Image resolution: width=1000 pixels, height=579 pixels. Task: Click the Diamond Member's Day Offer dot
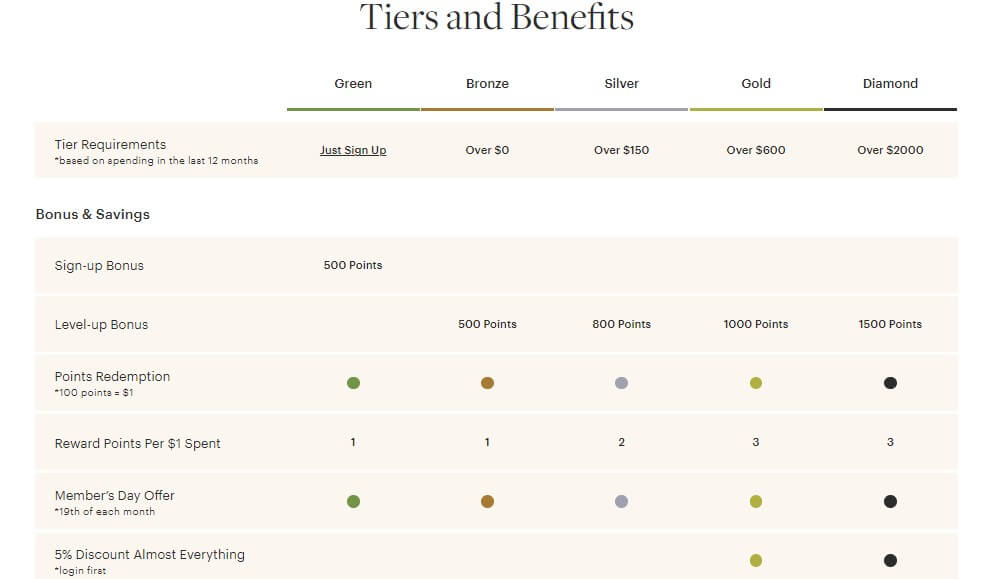coord(890,501)
